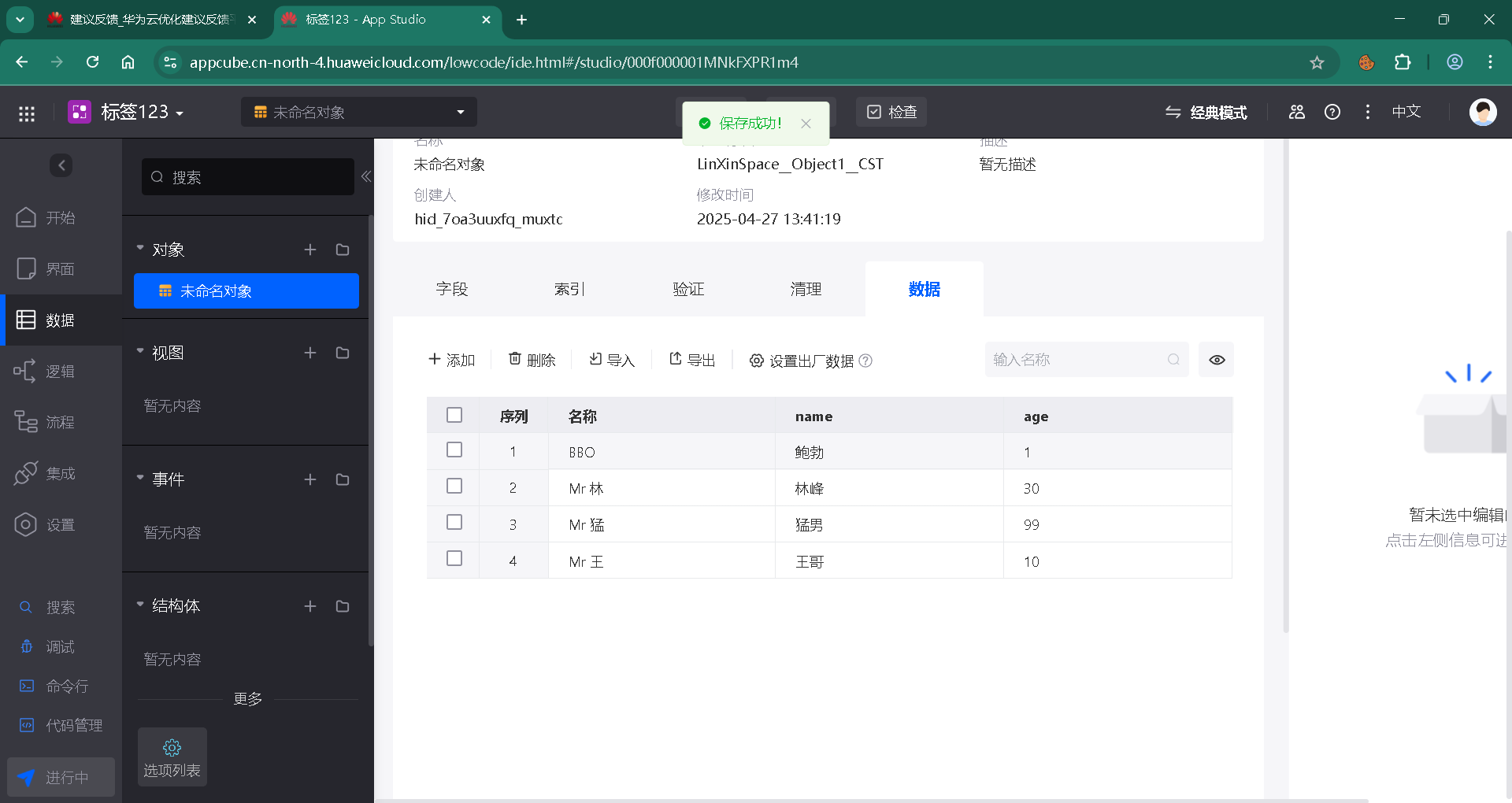Open the 中文 language selector

[x=1406, y=112]
